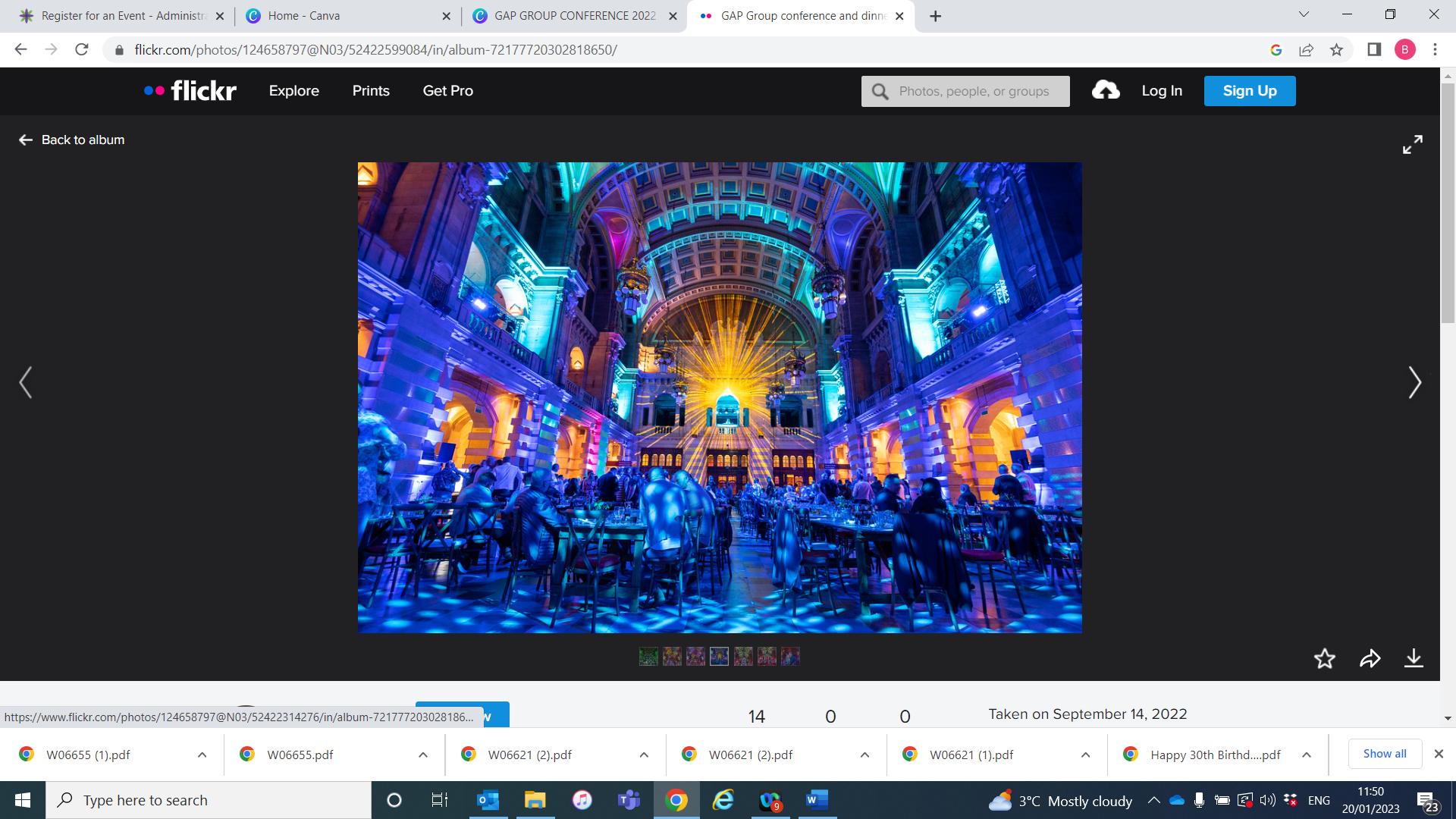Screen dimensions: 1456x819
Task: Click the upload cloud icon
Action: click(1106, 91)
